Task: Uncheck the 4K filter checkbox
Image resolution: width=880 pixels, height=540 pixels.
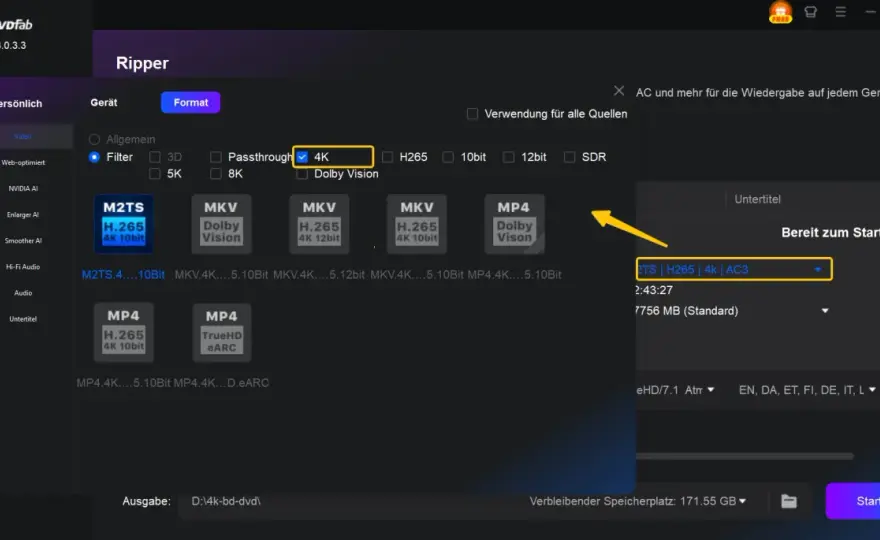Action: tap(302, 157)
